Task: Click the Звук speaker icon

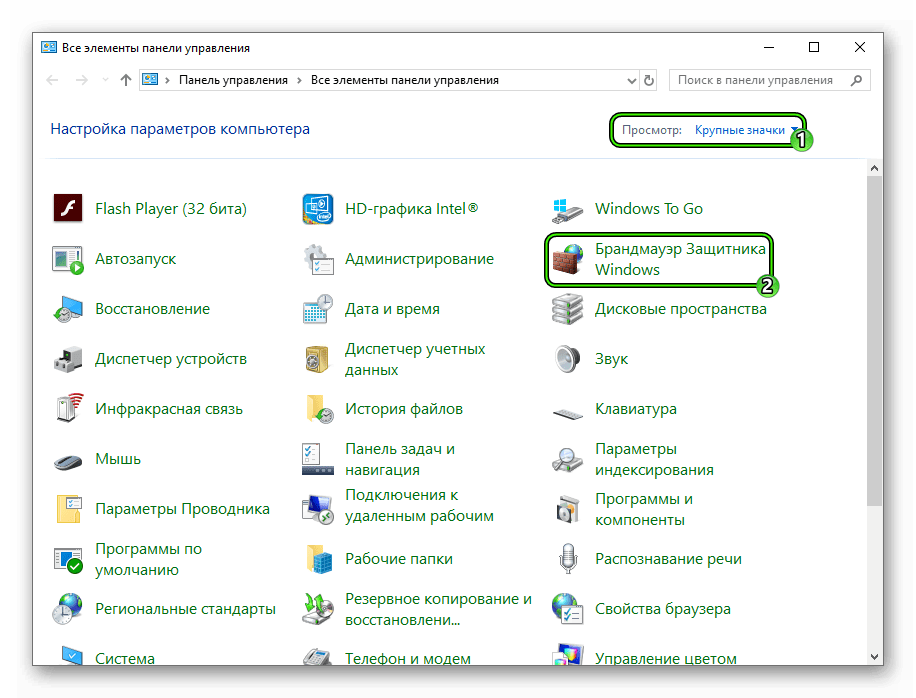Action: click(567, 359)
